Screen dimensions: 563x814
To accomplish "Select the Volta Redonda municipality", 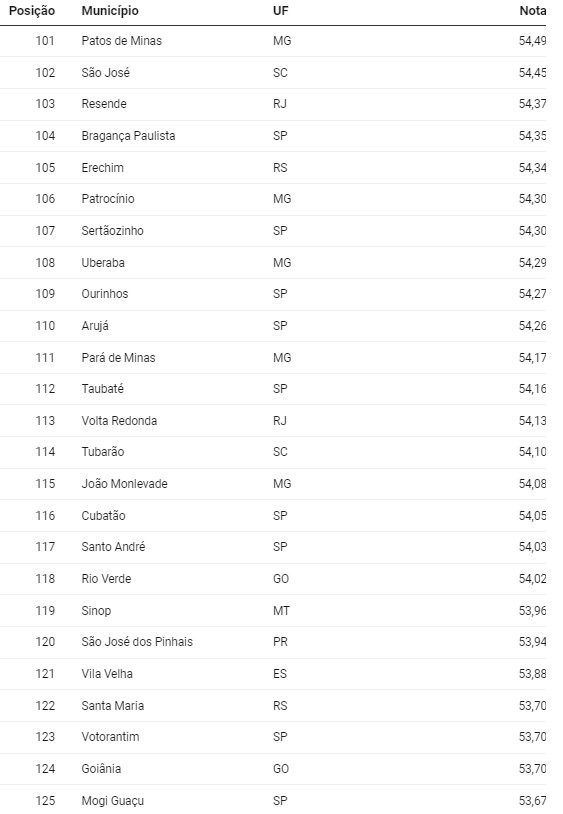I will pyautogui.click(x=119, y=420).
